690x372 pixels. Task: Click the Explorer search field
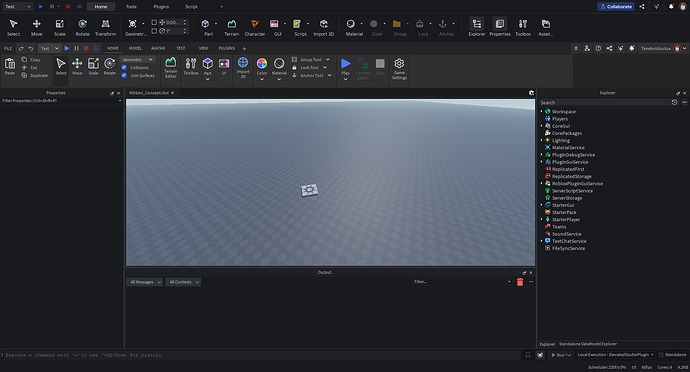pos(604,102)
